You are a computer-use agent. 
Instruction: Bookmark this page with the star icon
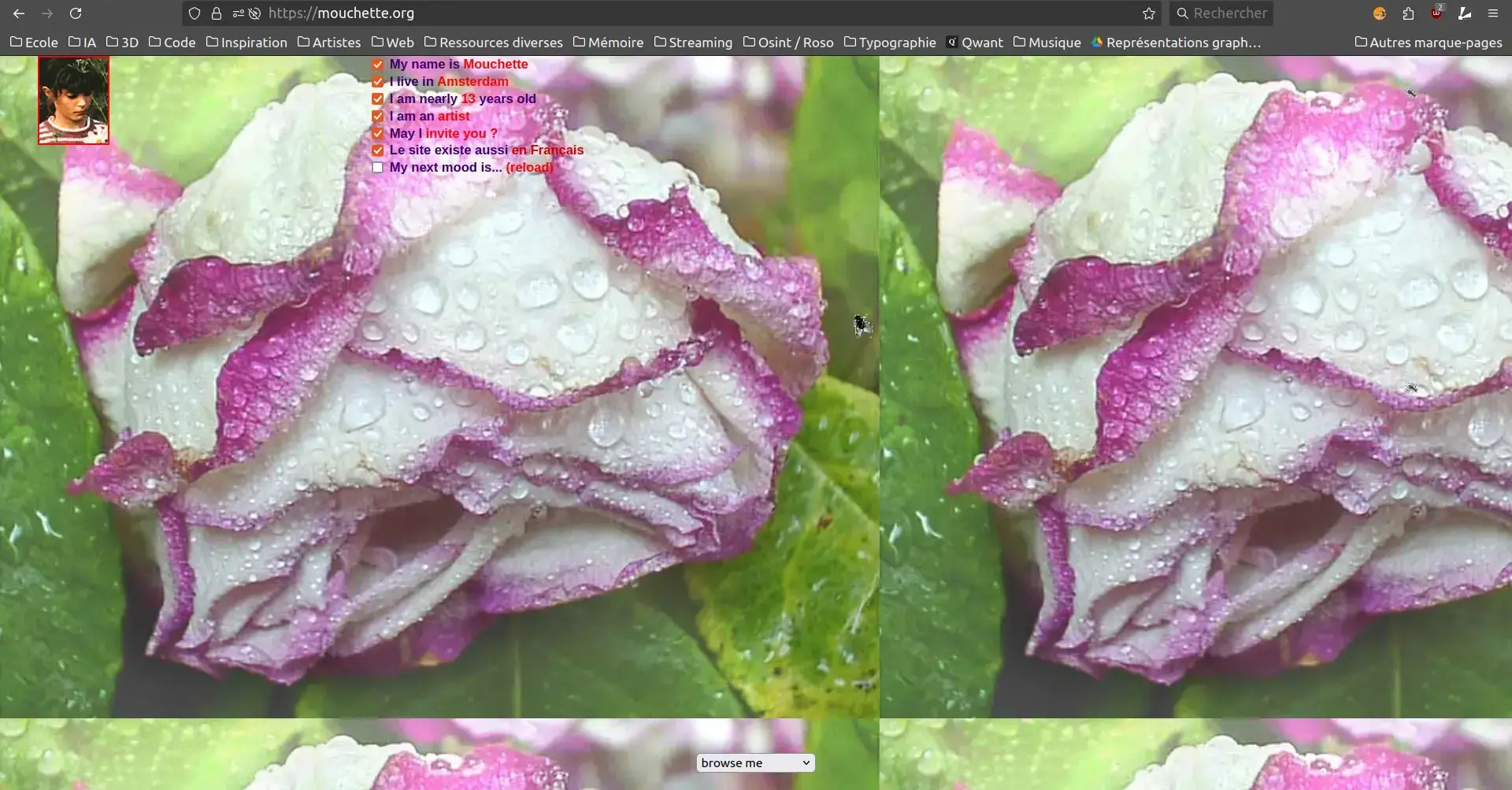pos(1149,13)
